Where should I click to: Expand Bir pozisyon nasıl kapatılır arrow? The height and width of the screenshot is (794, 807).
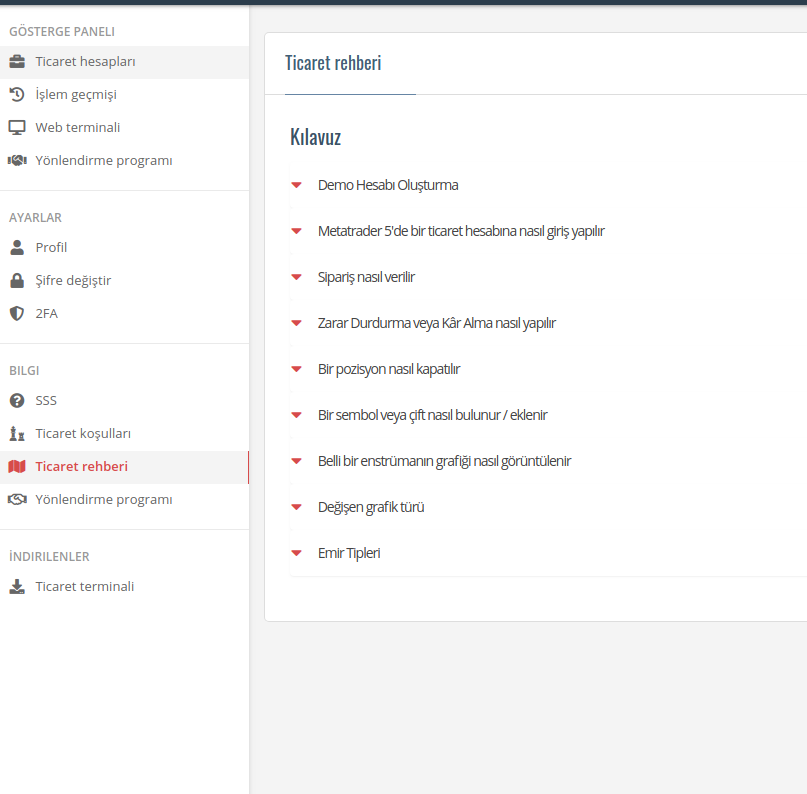pyautogui.click(x=296, y=369)
